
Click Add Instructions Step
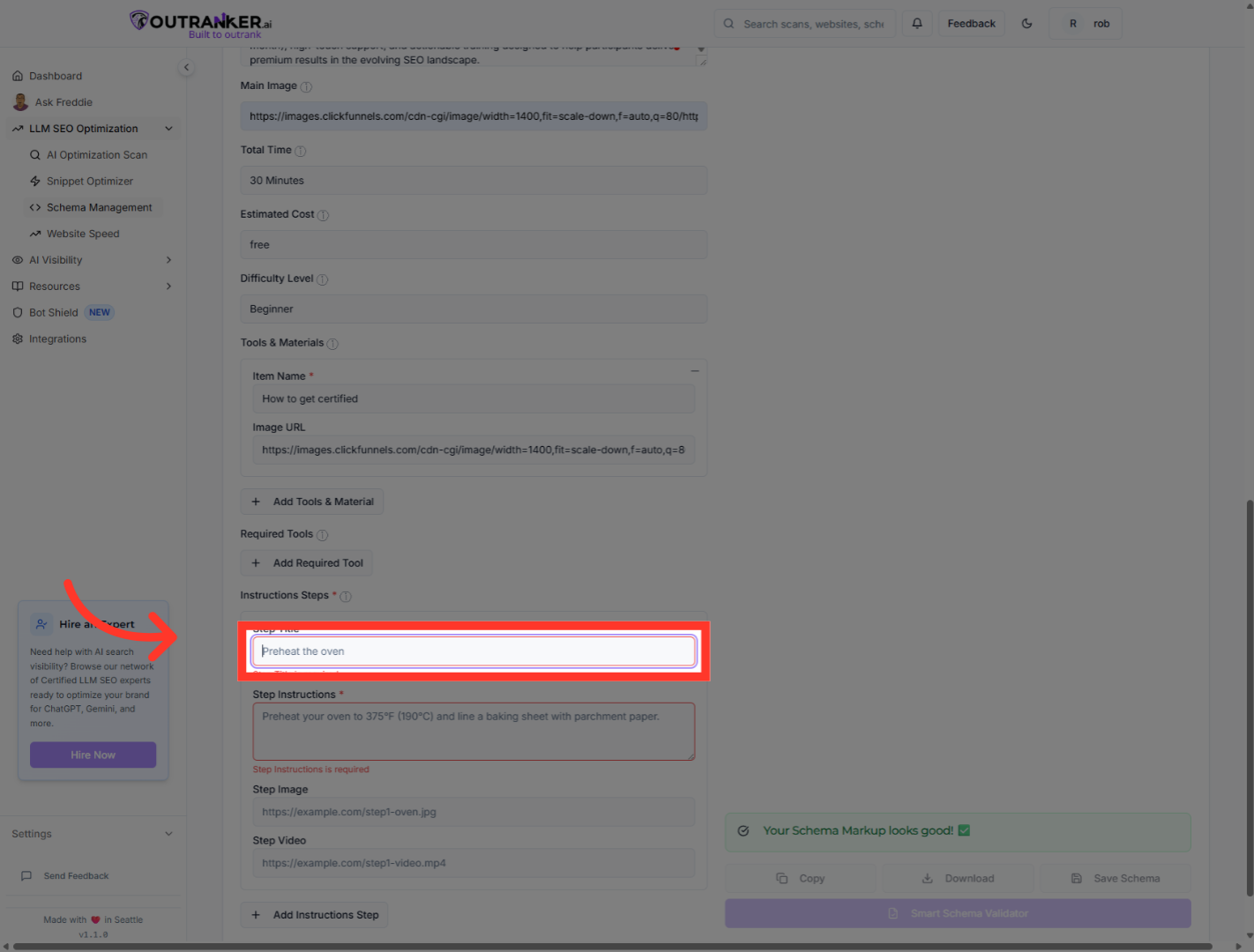[315, 915]
